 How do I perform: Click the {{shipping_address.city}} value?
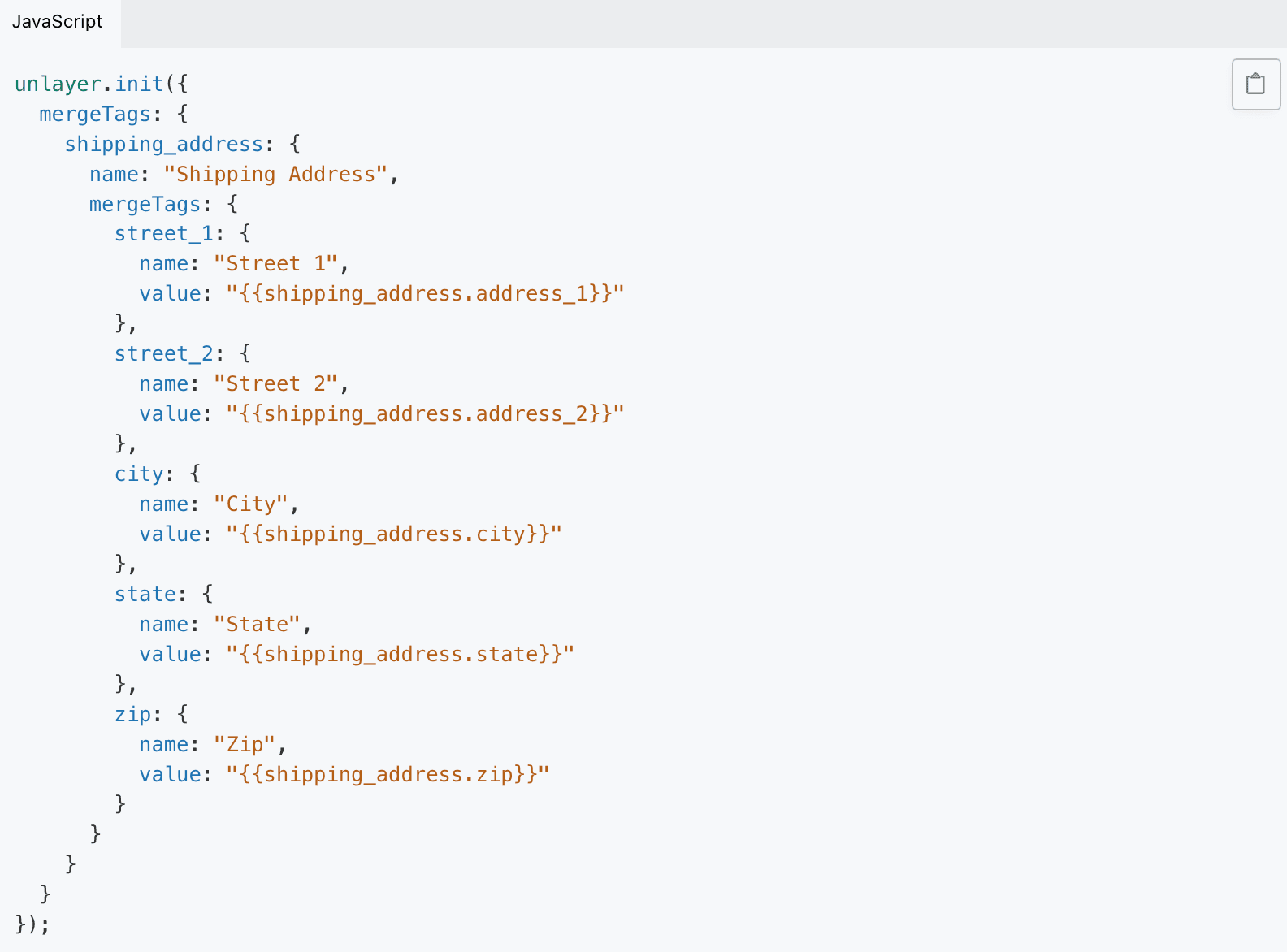click(x=394, y=534)
